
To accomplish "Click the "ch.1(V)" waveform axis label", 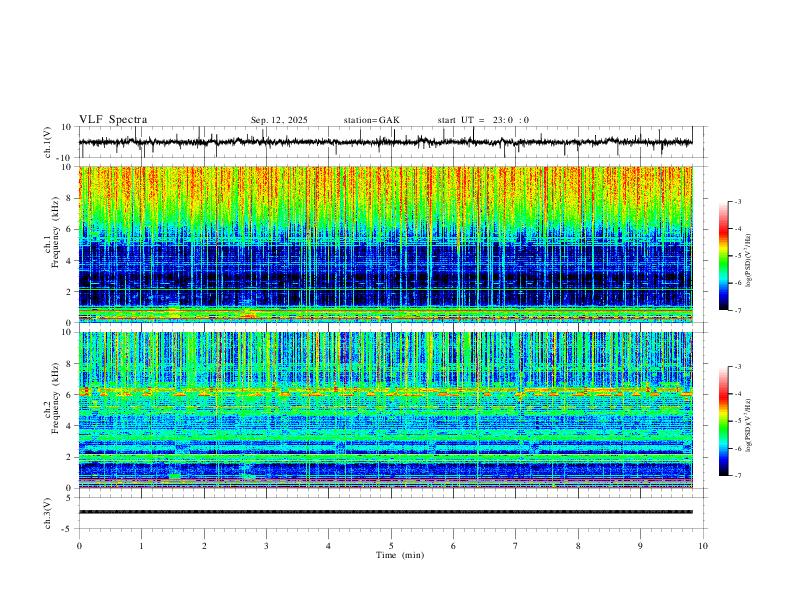I will pos(48,142).
